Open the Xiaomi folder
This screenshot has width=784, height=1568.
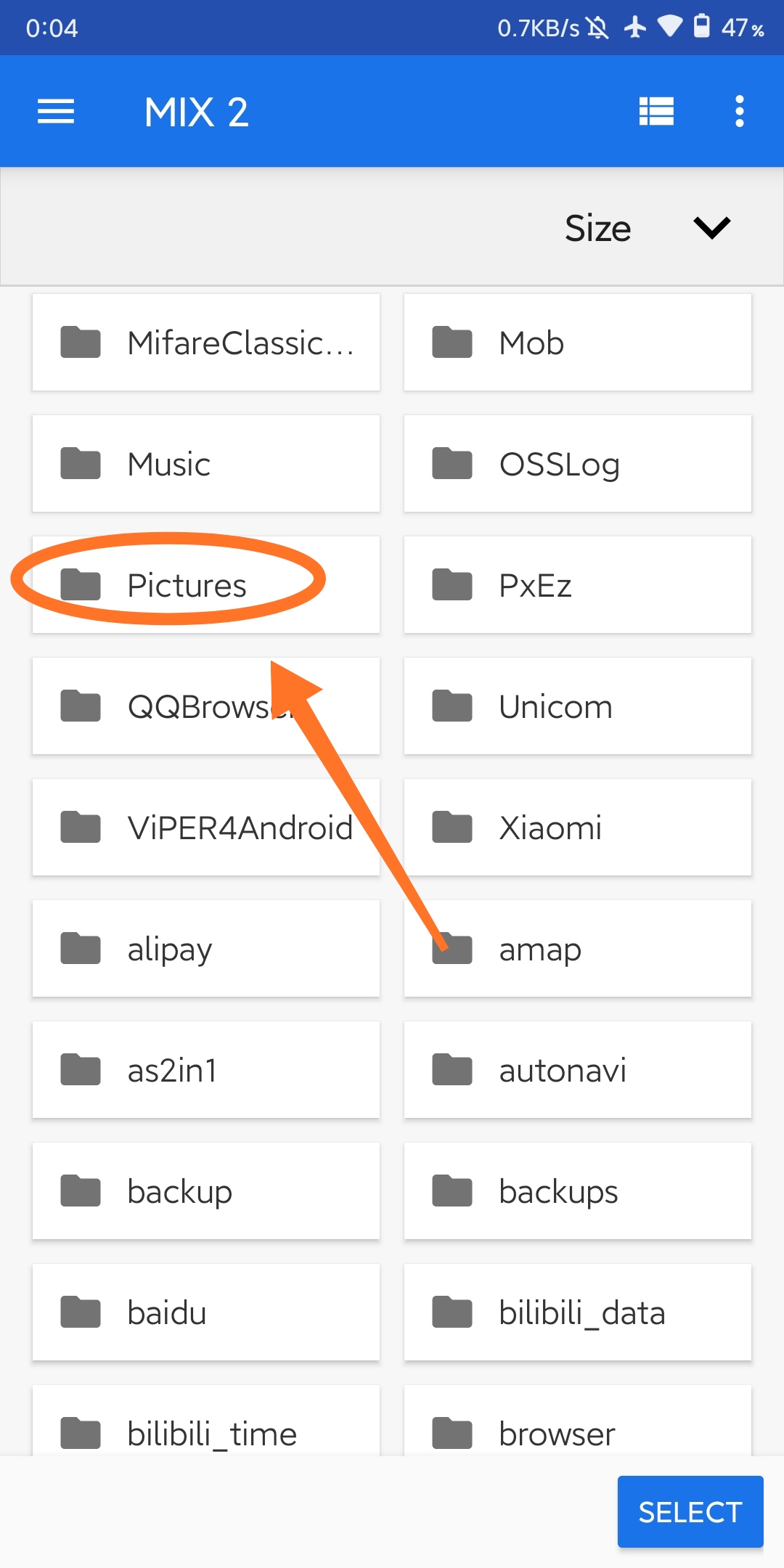pos(578,828)
